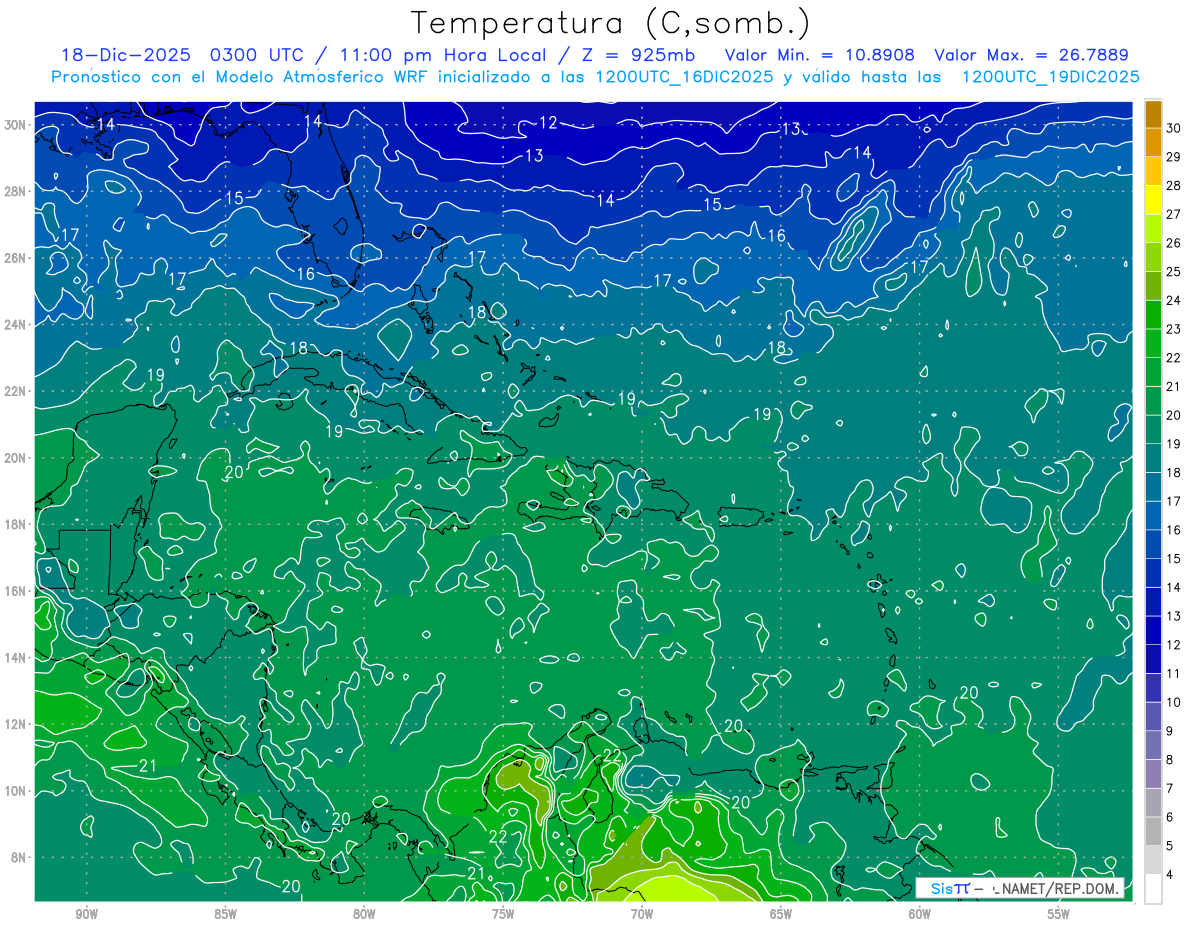Screen dimensions: 1200x927
Task: Click the "70W" longitude axis label
Action: (642, 914)
